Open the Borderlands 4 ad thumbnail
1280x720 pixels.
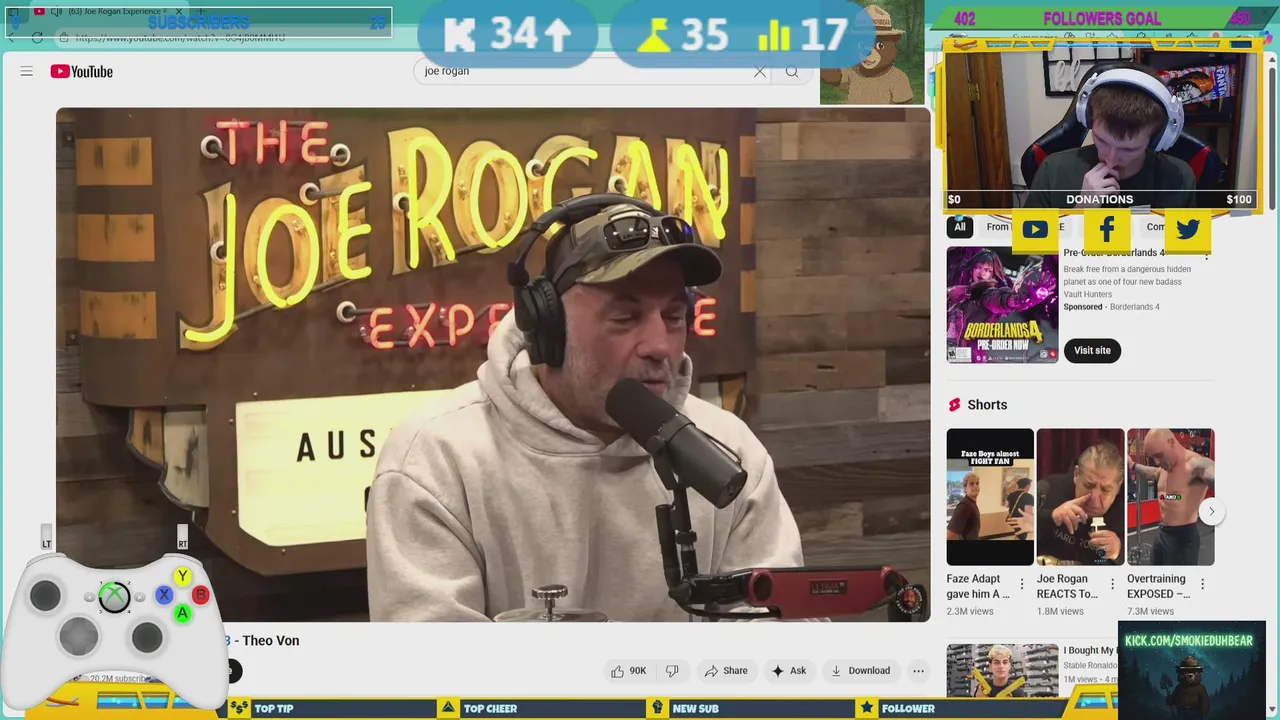1002,305
